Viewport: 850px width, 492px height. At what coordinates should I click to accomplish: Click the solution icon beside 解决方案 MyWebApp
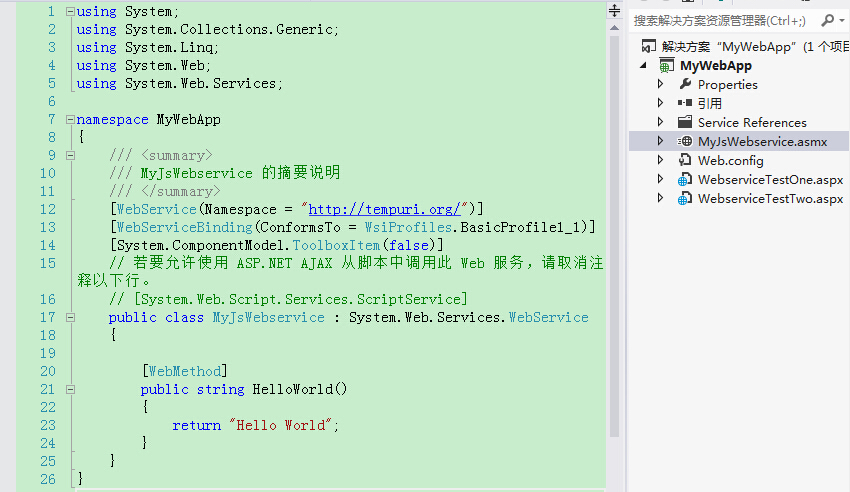pos(648,46)
